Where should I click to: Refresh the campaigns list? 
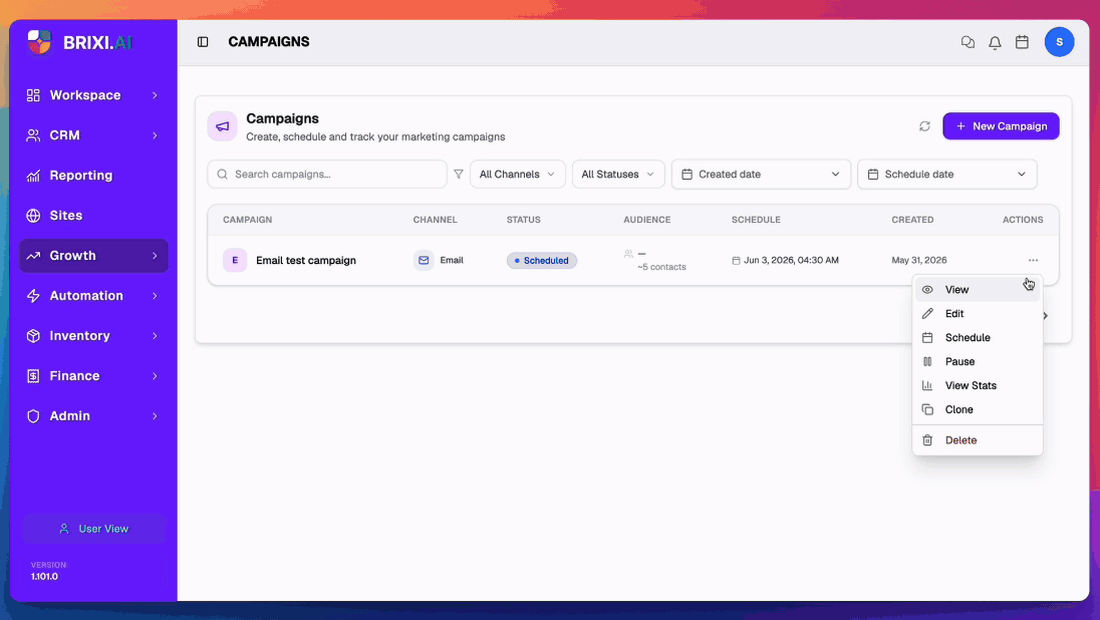click(925, 126)
